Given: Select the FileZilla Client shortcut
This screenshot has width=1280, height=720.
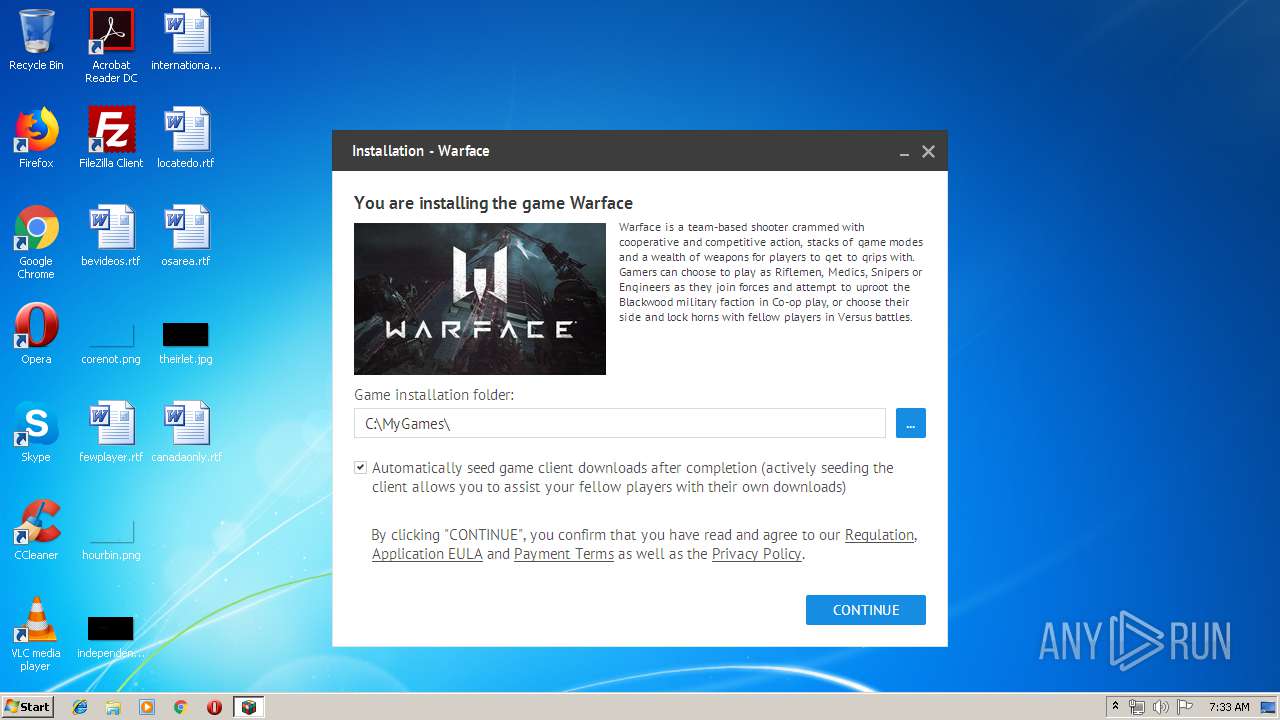Looking at the screenshot, I should pos(111,139).
